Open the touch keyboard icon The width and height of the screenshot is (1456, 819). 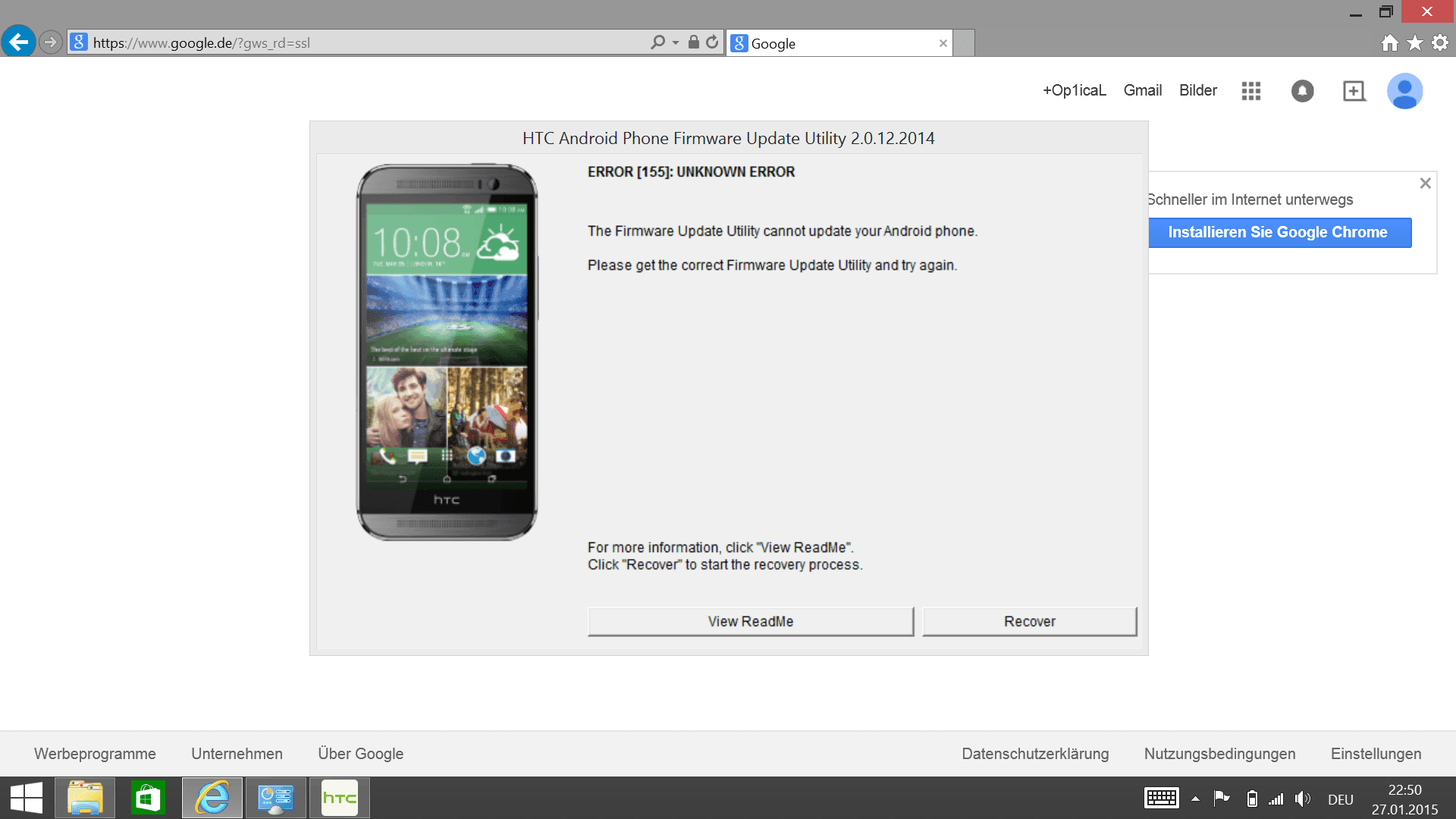tap(1161, 799)
